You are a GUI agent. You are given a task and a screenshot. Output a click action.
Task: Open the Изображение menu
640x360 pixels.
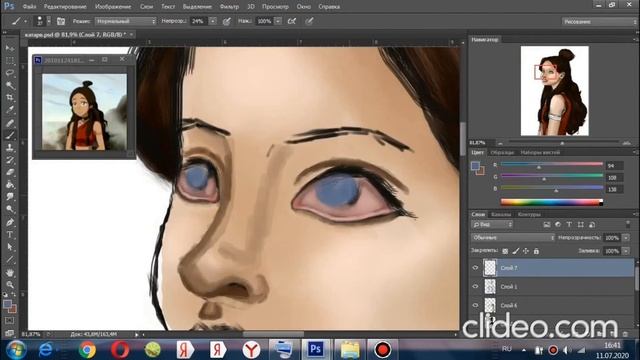tap(113, 7)
